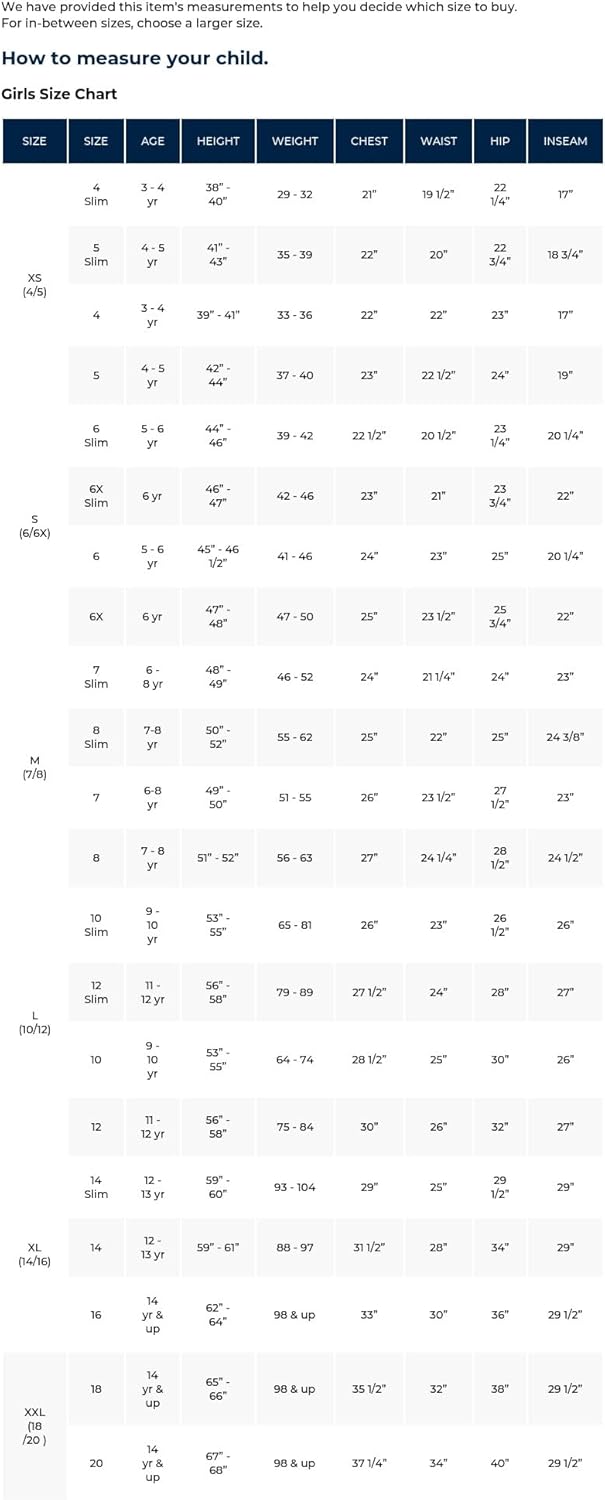Select the M (7/8) size group cell
This screenshot has width=605, height=1500.
34,768
